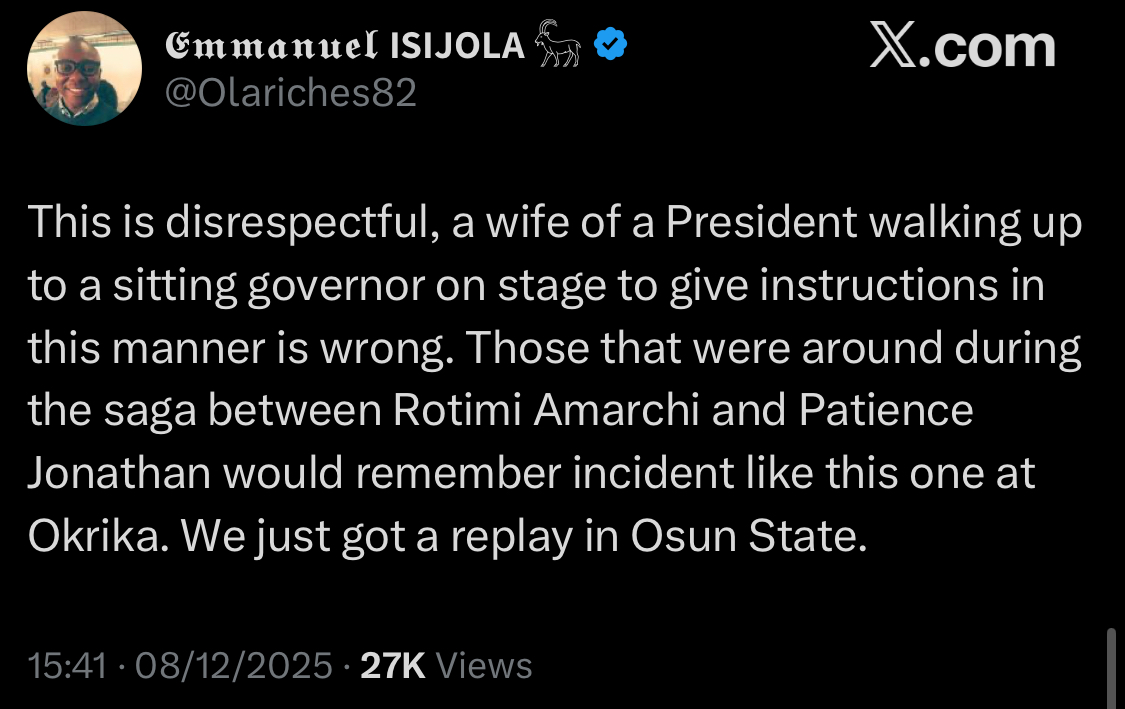Click Views label next to the 27K count

tap(484, 664)
